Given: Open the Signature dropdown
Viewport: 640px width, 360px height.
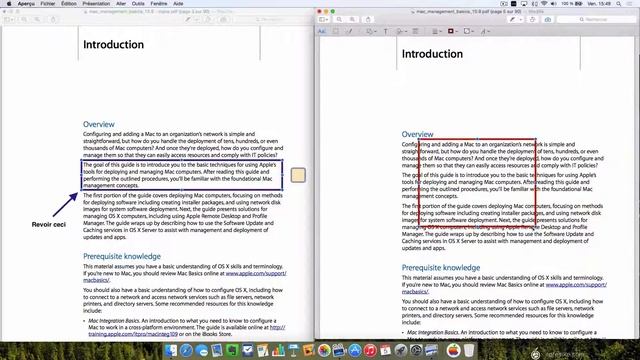Looking at the screenshot, I should pos(401,31).
